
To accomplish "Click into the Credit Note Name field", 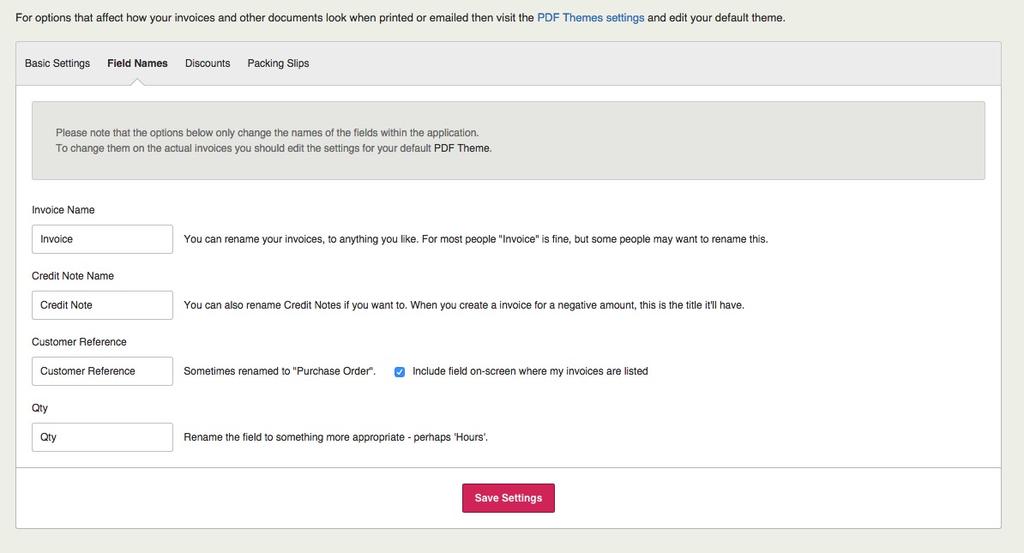I will [102, 305].
